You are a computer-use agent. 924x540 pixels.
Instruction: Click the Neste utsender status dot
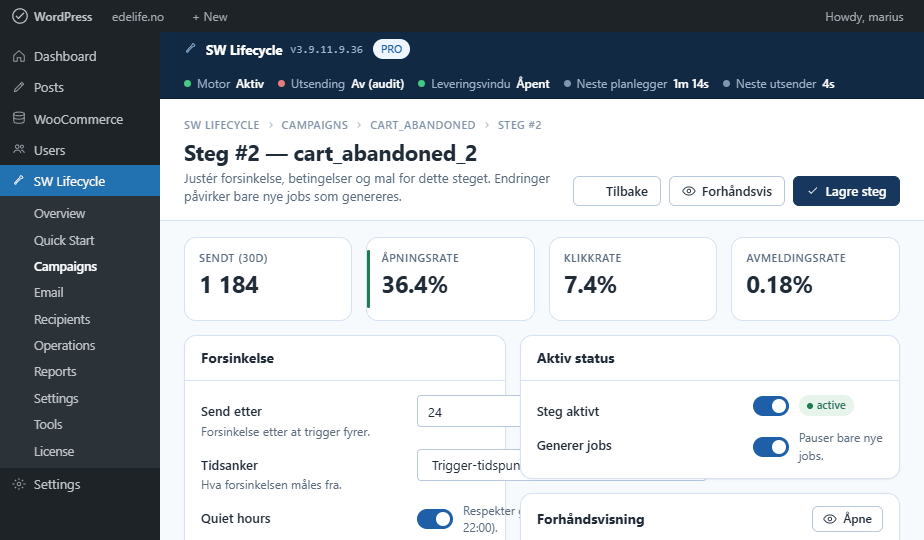click(x=727, y=84)
